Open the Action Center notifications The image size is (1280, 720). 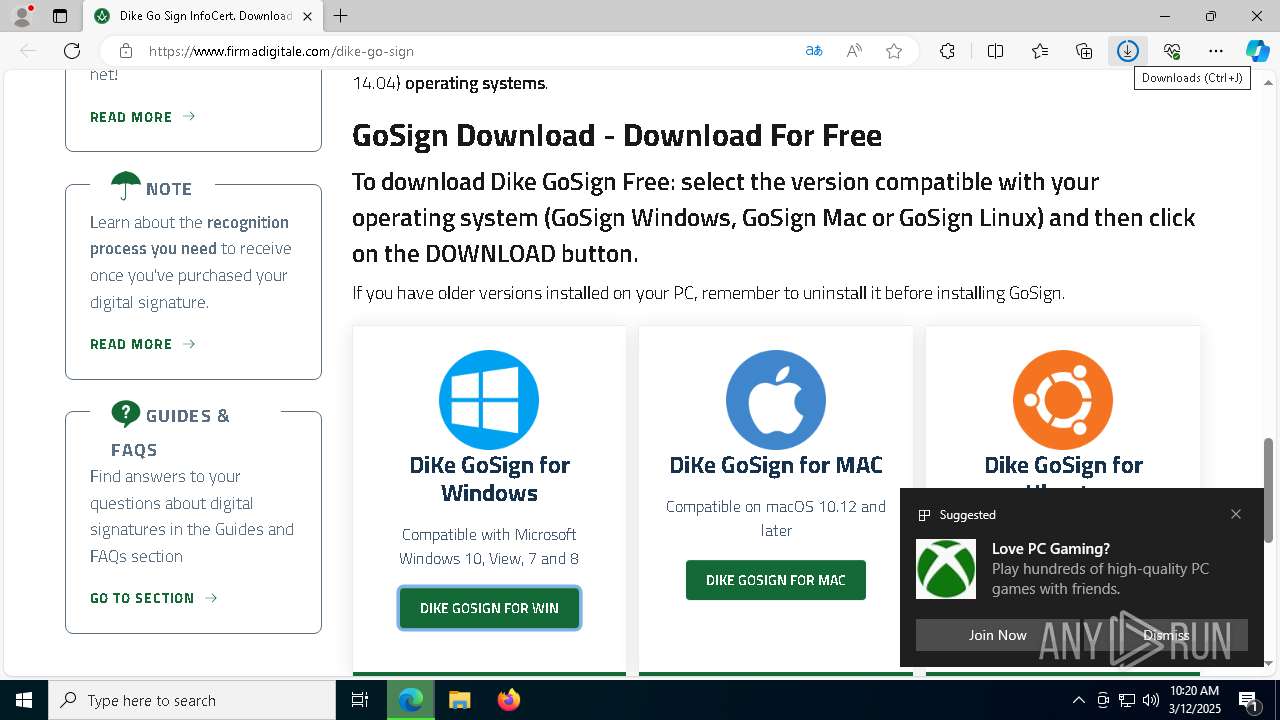pos(1249,700)
